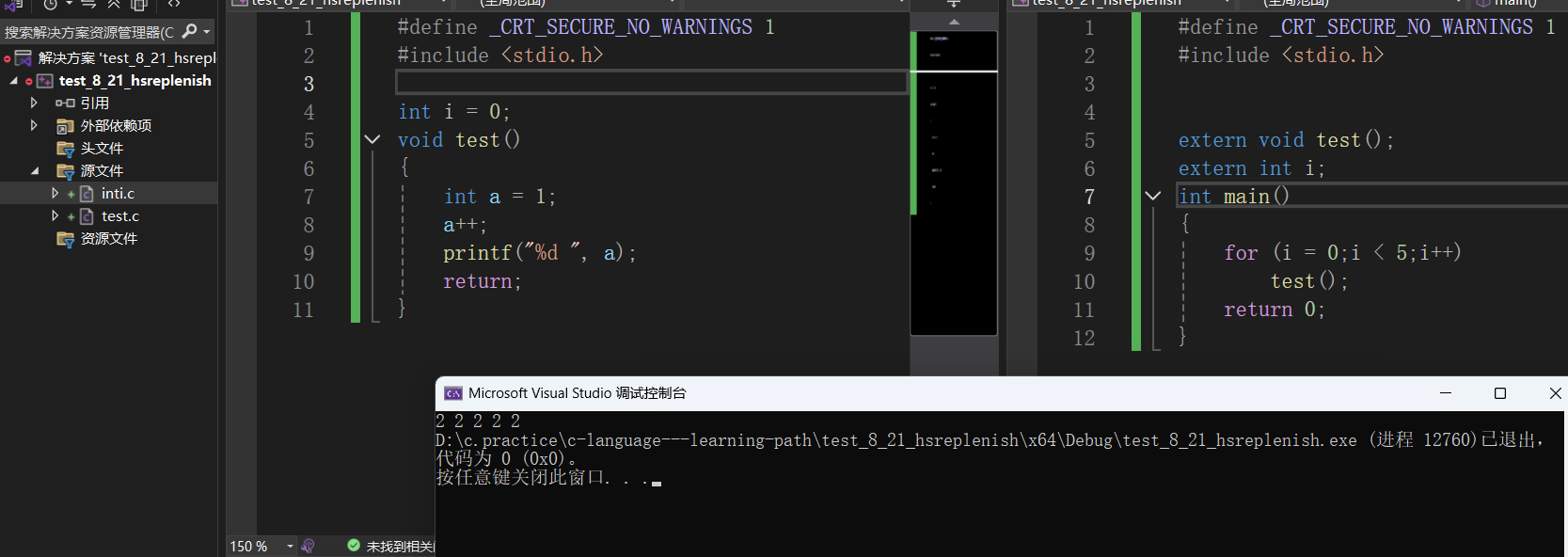Viewport: 1568px width, 557px height.
Task: Click the printf line in the left editor
Action: [x=540, y=253]
